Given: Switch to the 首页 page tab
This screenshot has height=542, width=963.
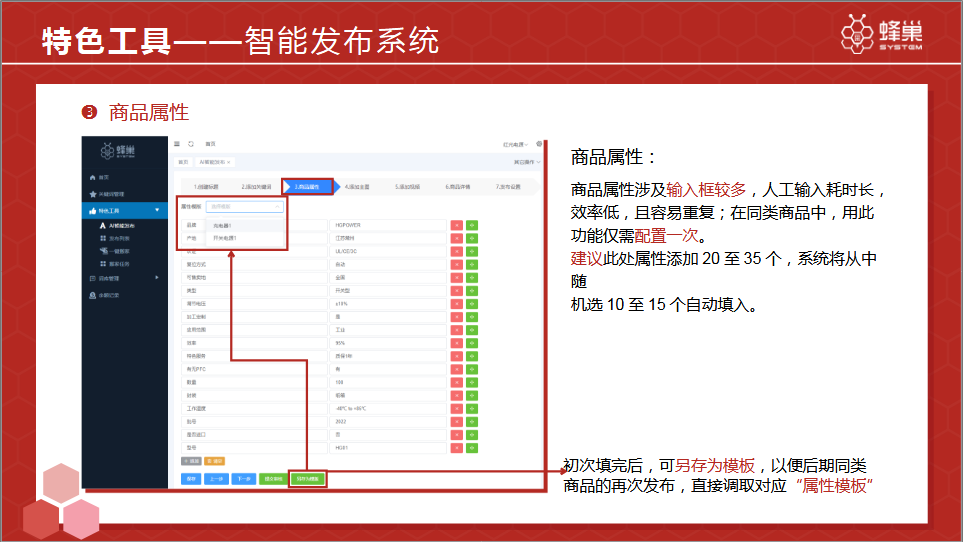Looking at the screenshot, I should (x=183, y=162).
